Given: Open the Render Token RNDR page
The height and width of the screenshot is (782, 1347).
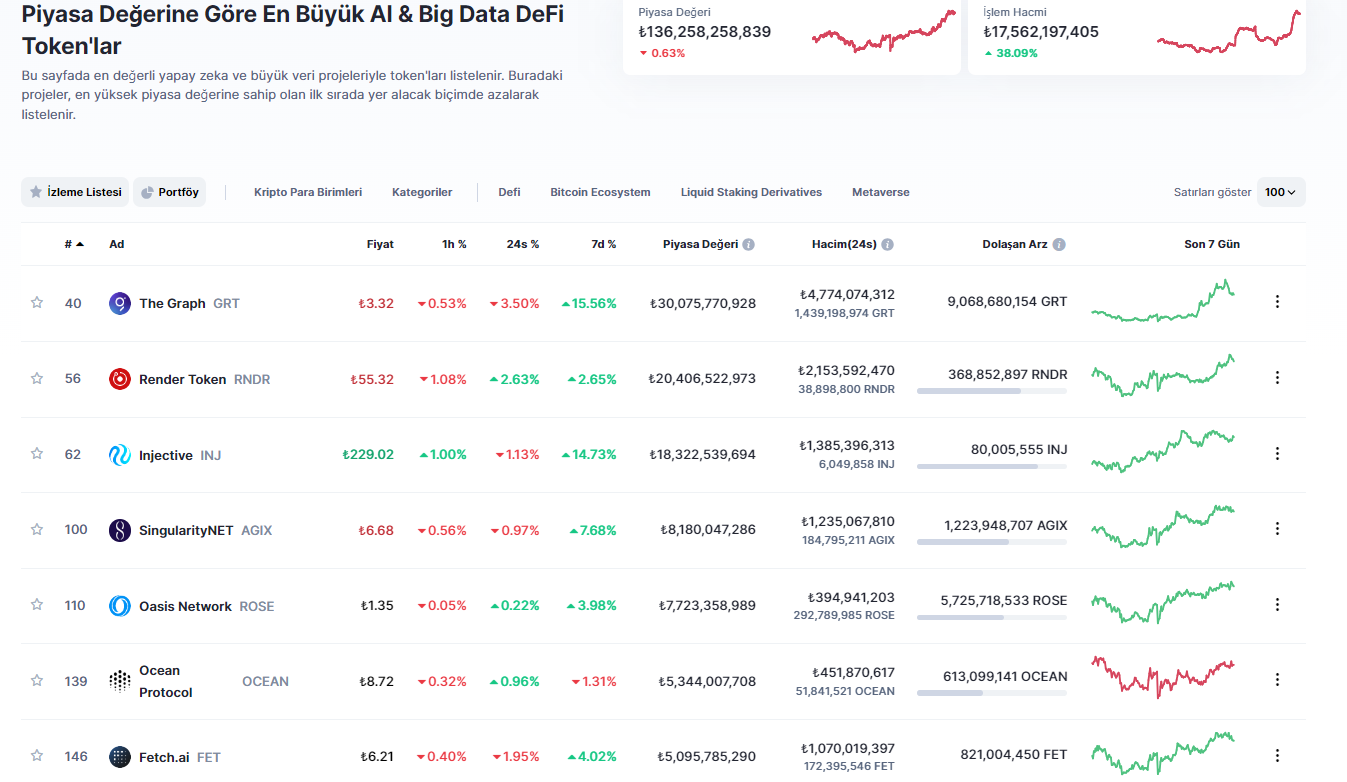Looking at the screenshot, I should point(204,379).
